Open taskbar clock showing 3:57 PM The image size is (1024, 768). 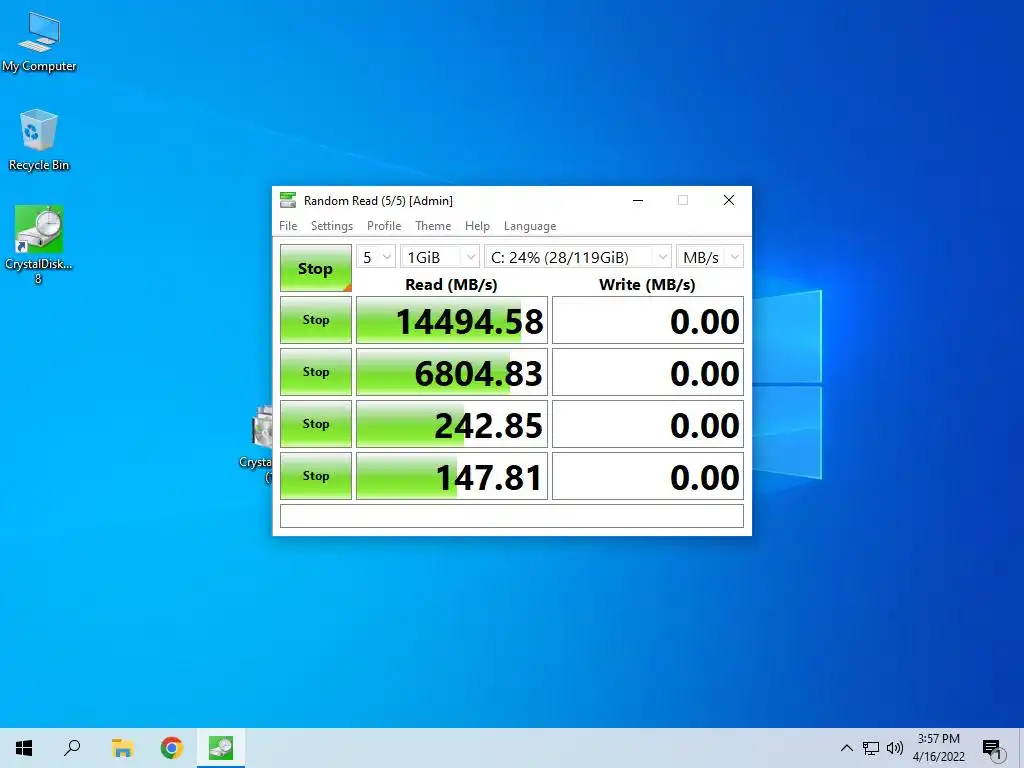[x=938, y=748]
